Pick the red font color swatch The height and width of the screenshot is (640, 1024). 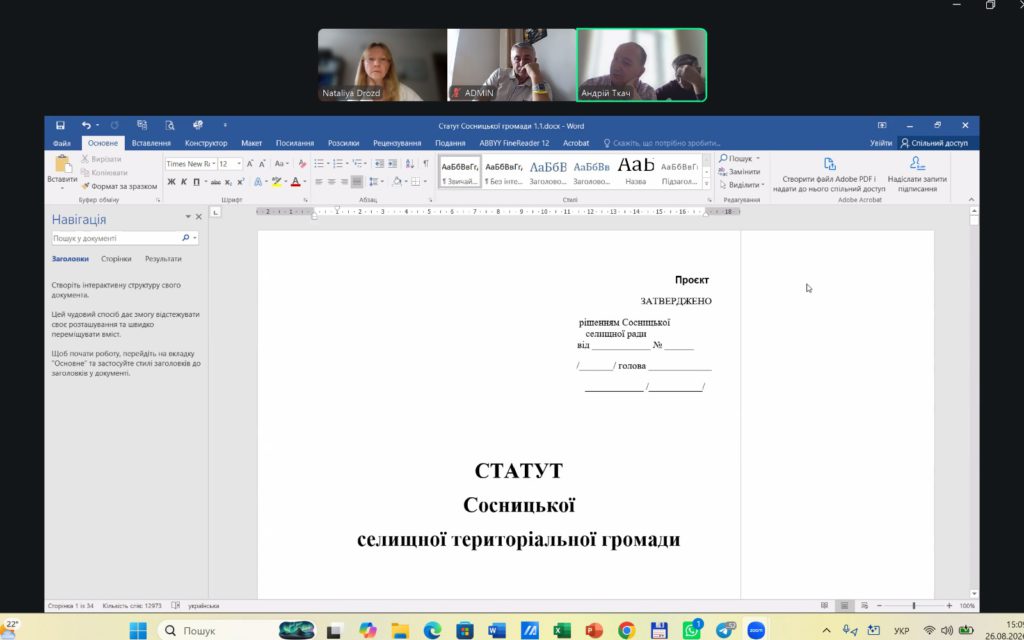click(295, 182)
